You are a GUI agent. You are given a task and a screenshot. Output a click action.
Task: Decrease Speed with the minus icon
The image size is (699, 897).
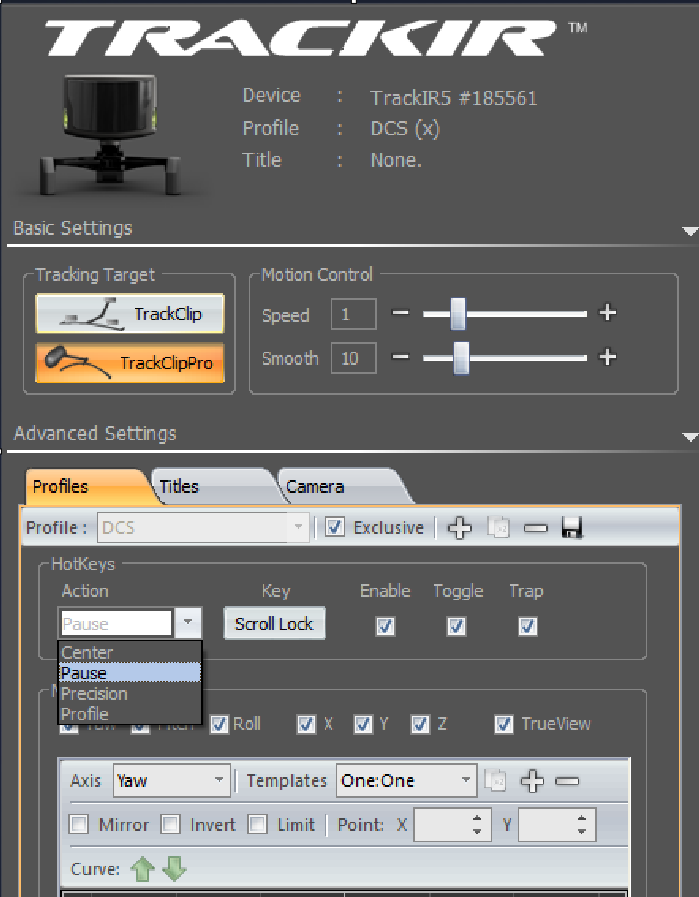400,312
